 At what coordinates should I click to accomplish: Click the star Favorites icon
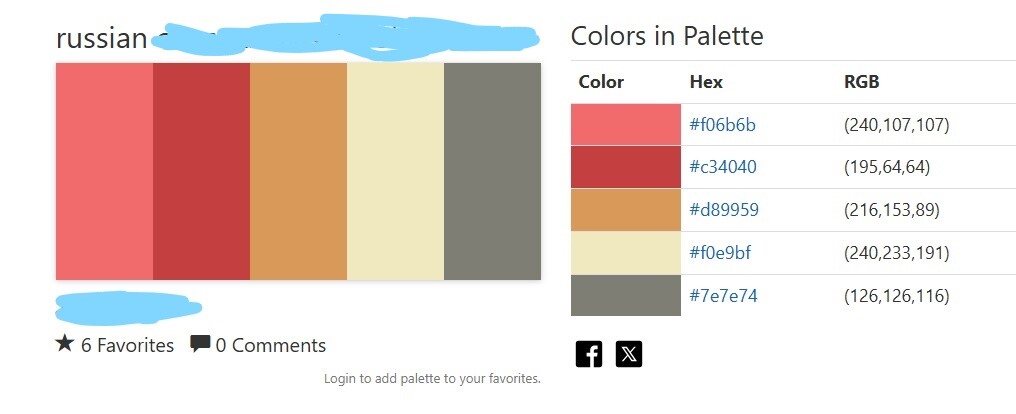pos(65,344)
